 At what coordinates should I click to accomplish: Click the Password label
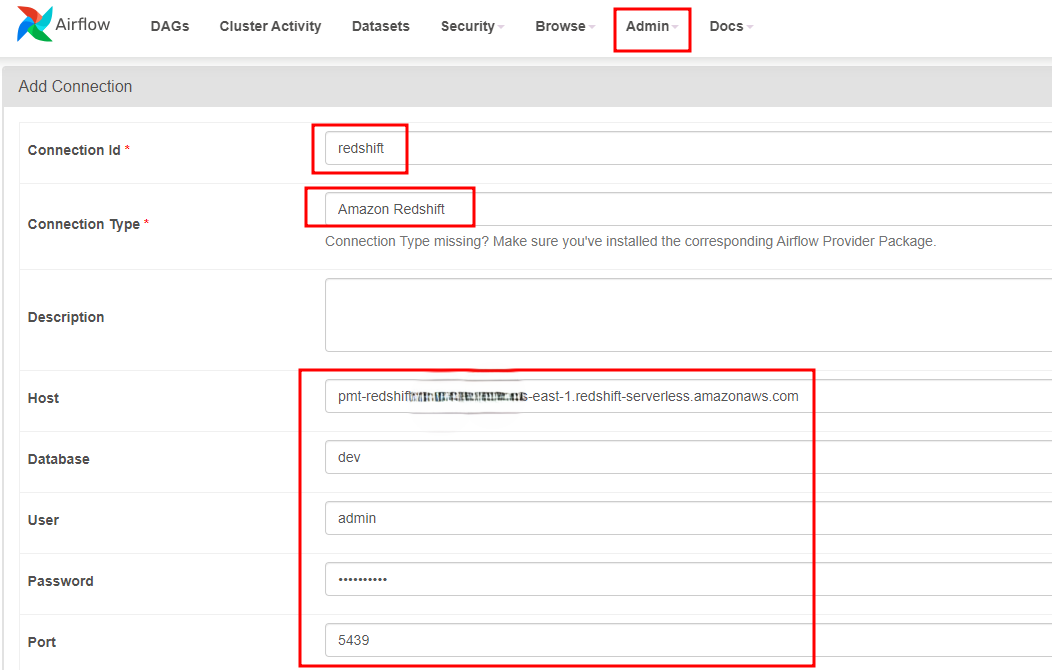[60, 581]
